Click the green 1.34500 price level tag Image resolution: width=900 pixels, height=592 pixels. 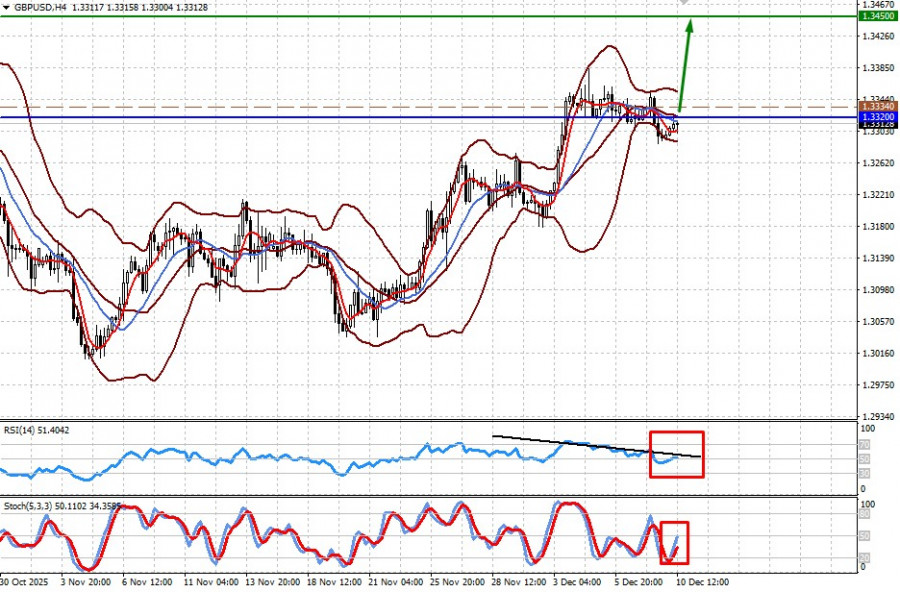pos(878,16)
